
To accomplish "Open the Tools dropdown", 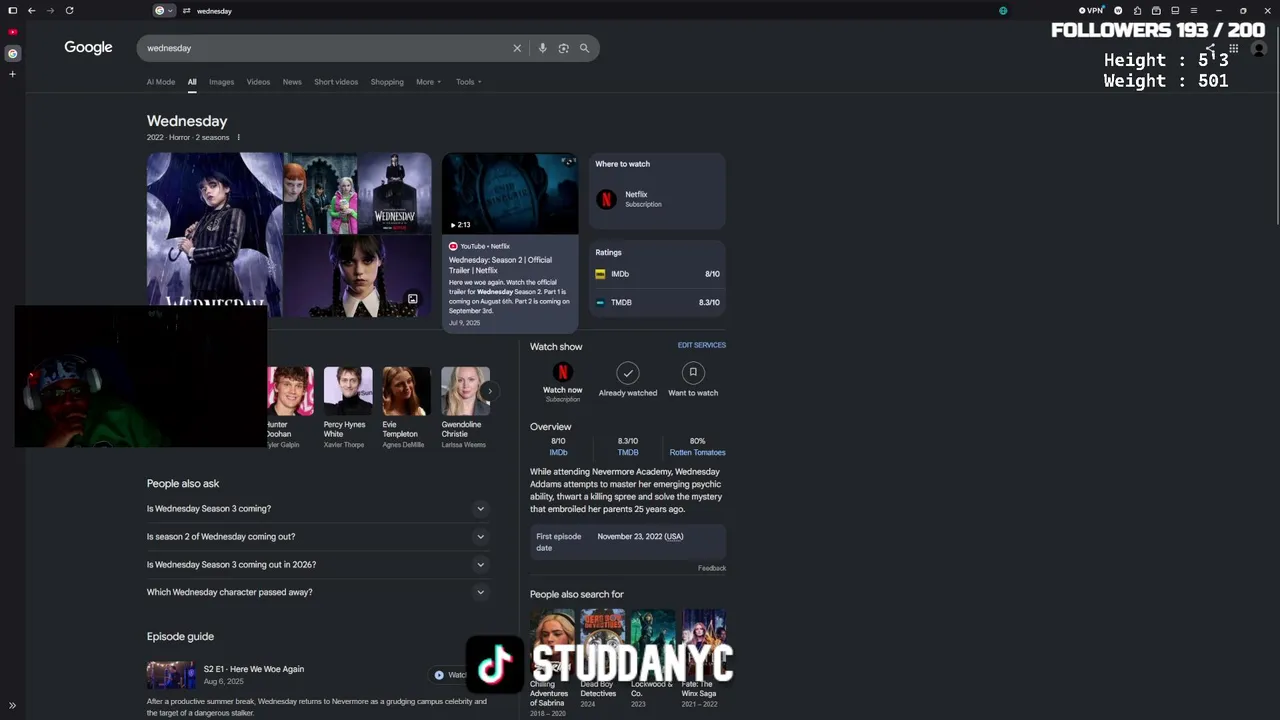I will [468, 82].
